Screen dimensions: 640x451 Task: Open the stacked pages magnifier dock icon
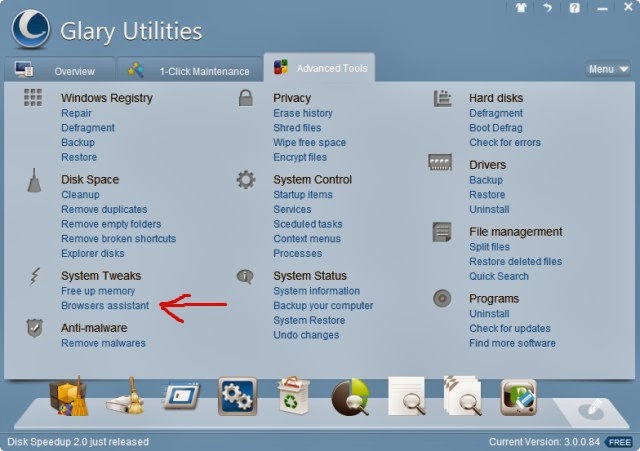pyautogui.click(x=462, y=396)
